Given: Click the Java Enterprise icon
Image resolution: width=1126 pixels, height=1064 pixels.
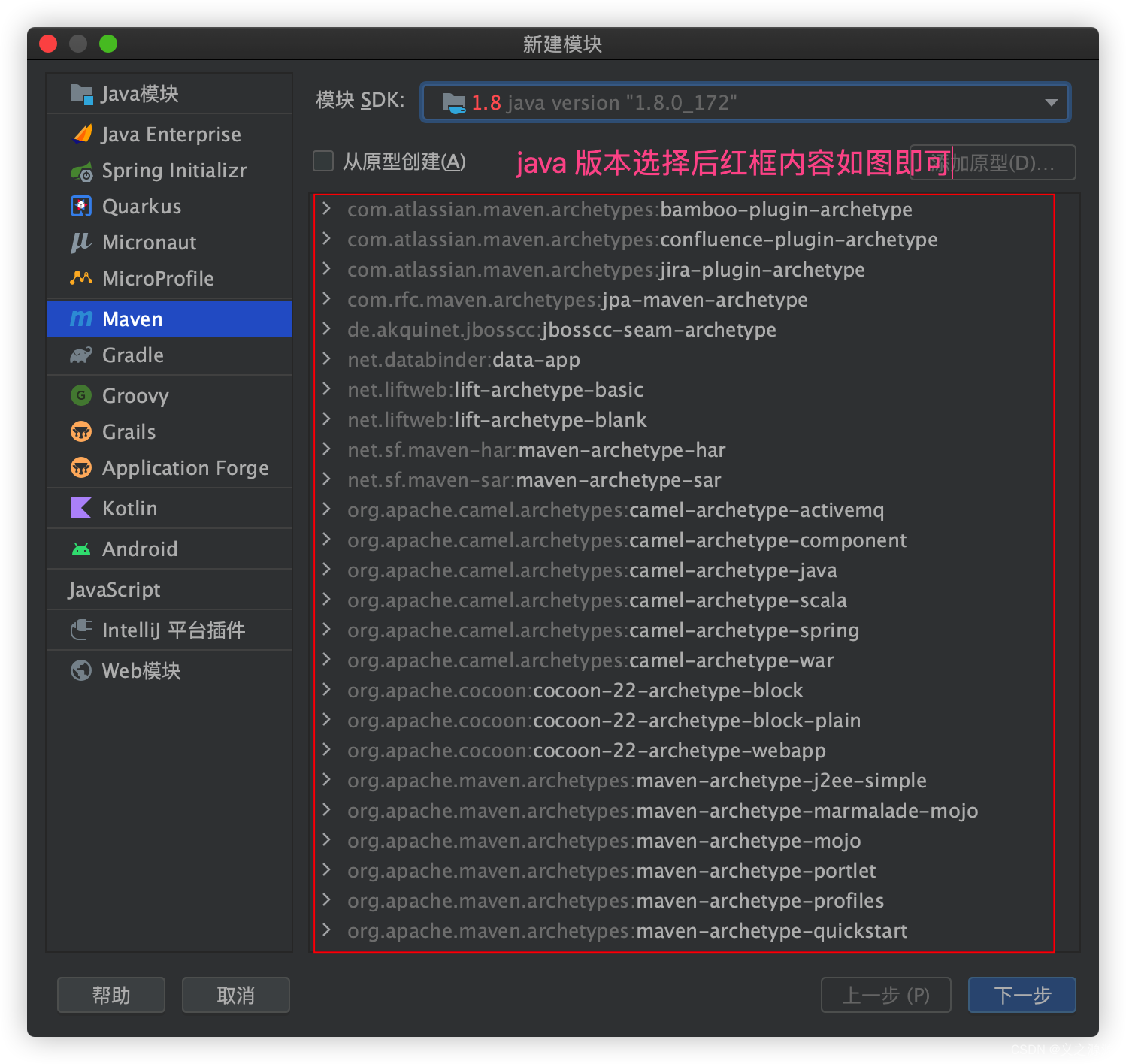Looking at the screenshot, I should click(82, 134).
